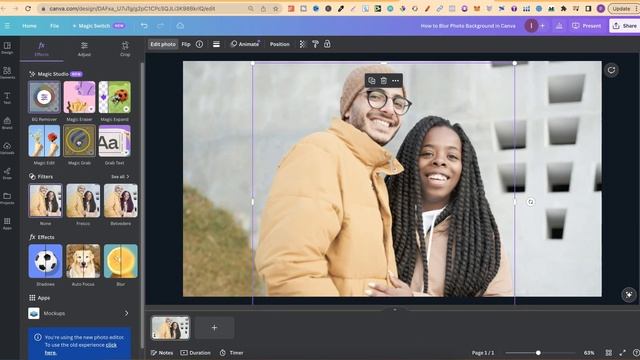Open the hamburger main menu
The height and width of the screenshot is (360, 640).
pos(7,26)
